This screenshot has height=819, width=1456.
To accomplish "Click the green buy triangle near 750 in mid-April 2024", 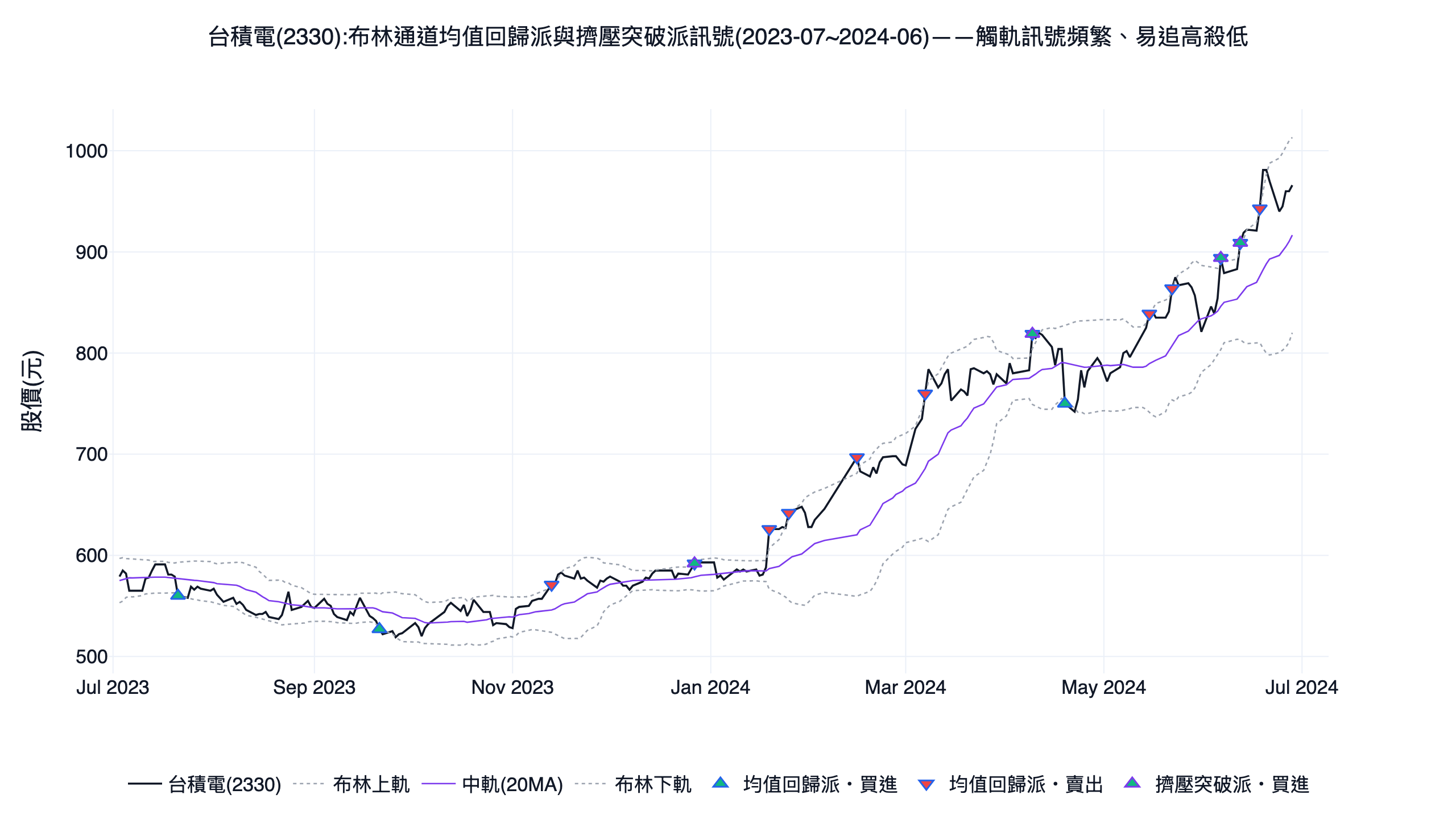I will 1065,403.
